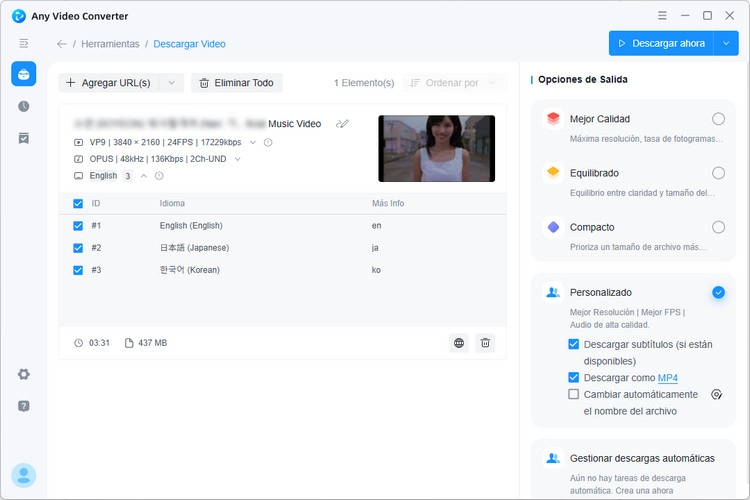Uncheck subtitle #3 Korean

click(78, 270)
